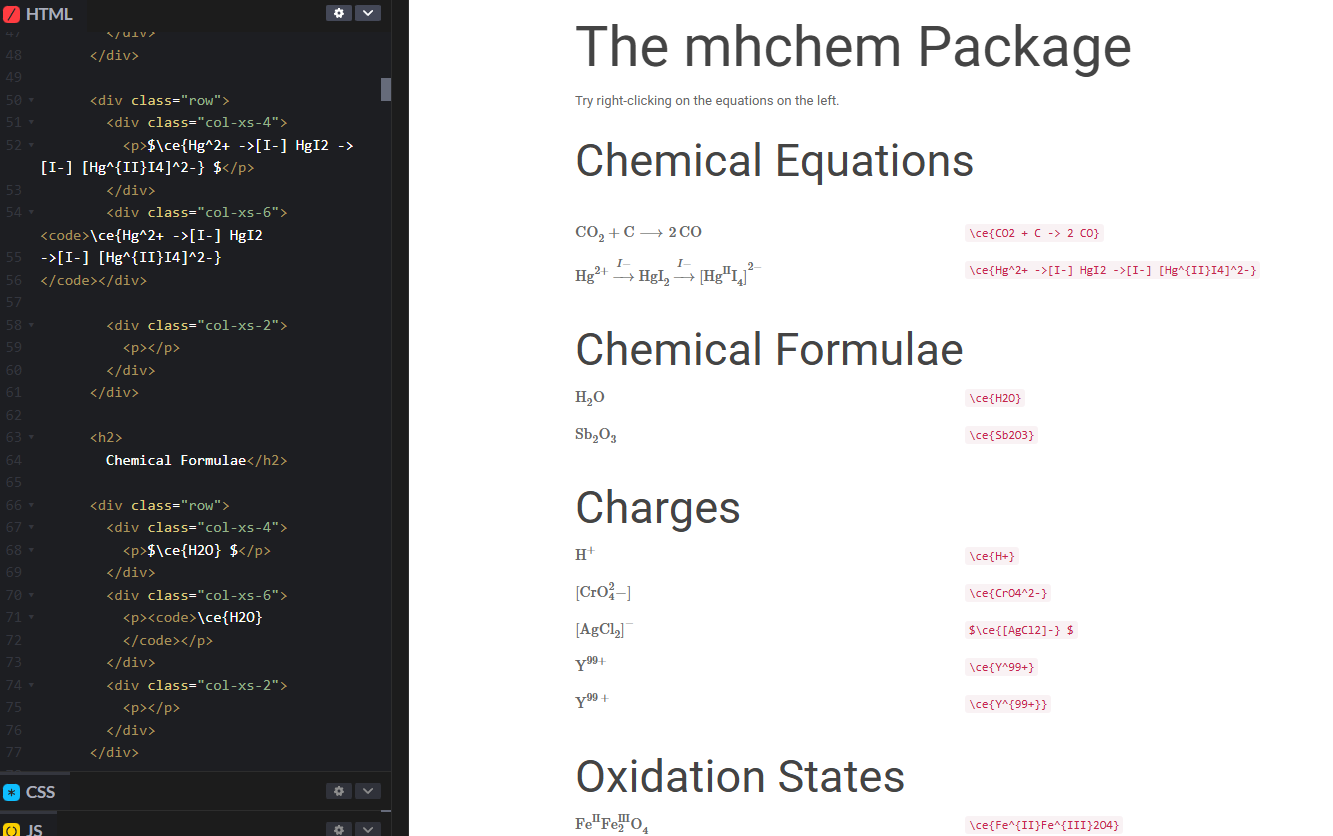Expand the CSS panel chevron menu

[x=367, y=790]
